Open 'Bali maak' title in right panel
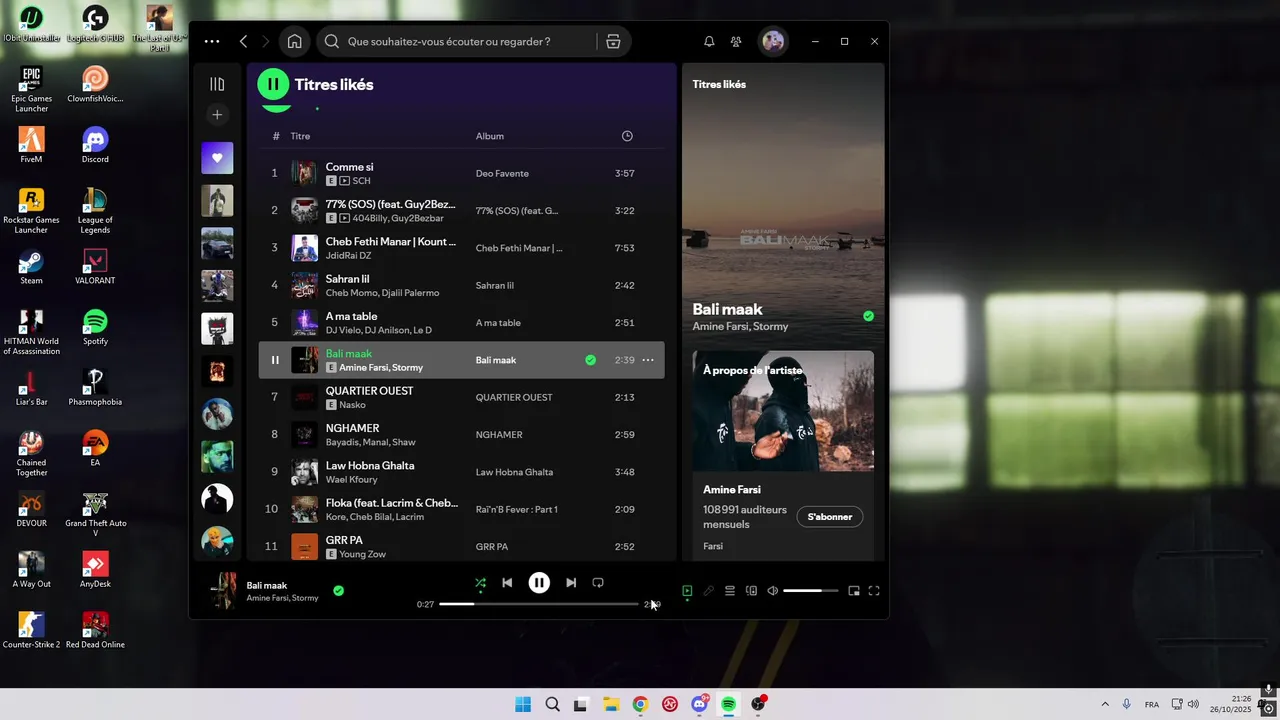This screenshot has height=720, width=1280. pyautogui.click(x=727, y=309)
